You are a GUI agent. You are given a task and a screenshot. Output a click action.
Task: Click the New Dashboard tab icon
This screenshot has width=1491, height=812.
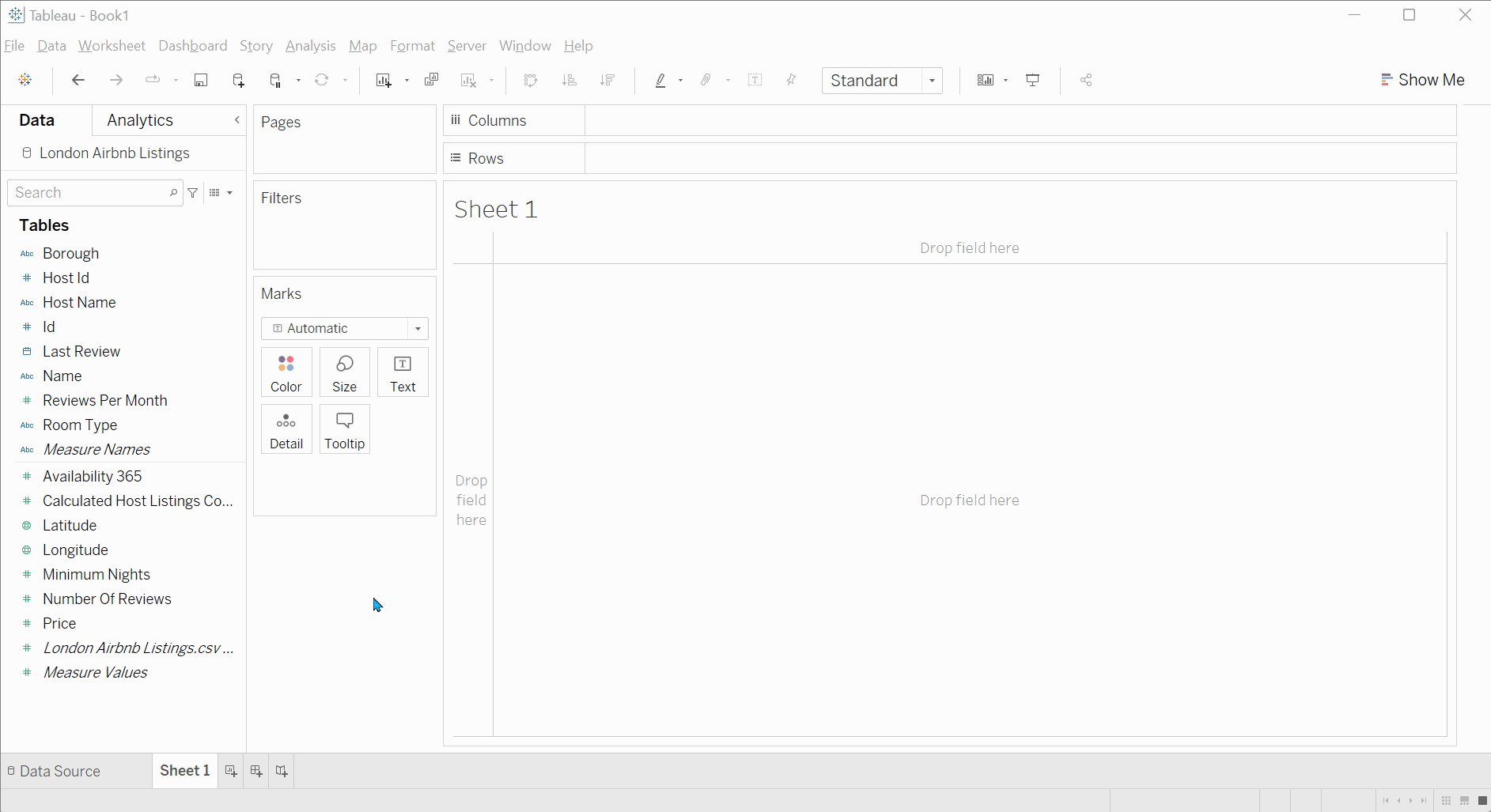[256, 771]
